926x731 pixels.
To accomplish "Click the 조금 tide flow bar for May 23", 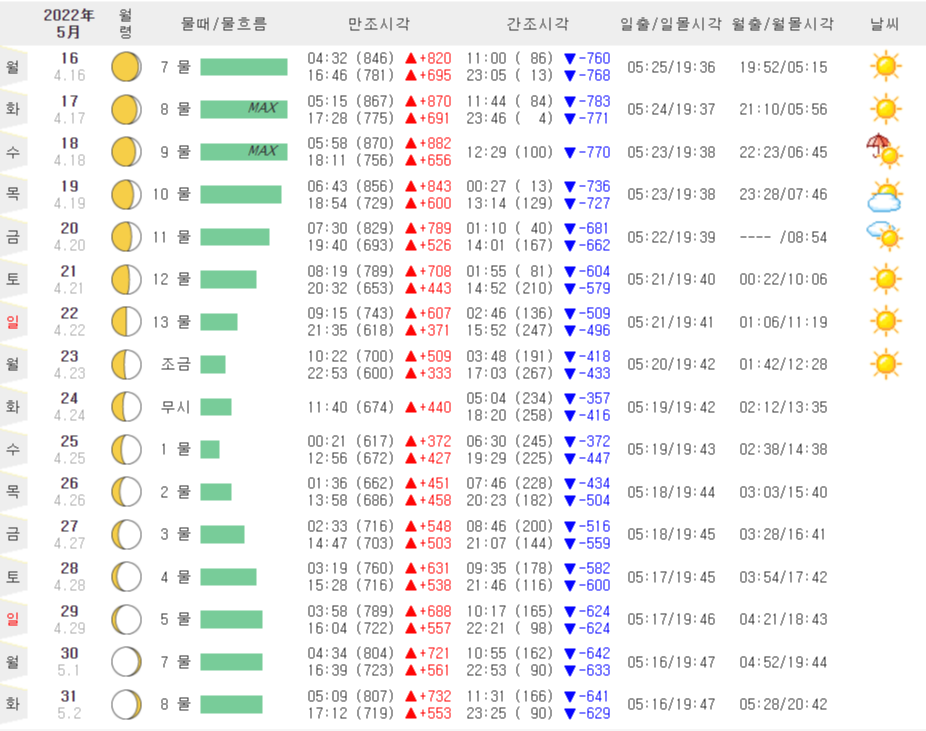I will pos(213,364).
